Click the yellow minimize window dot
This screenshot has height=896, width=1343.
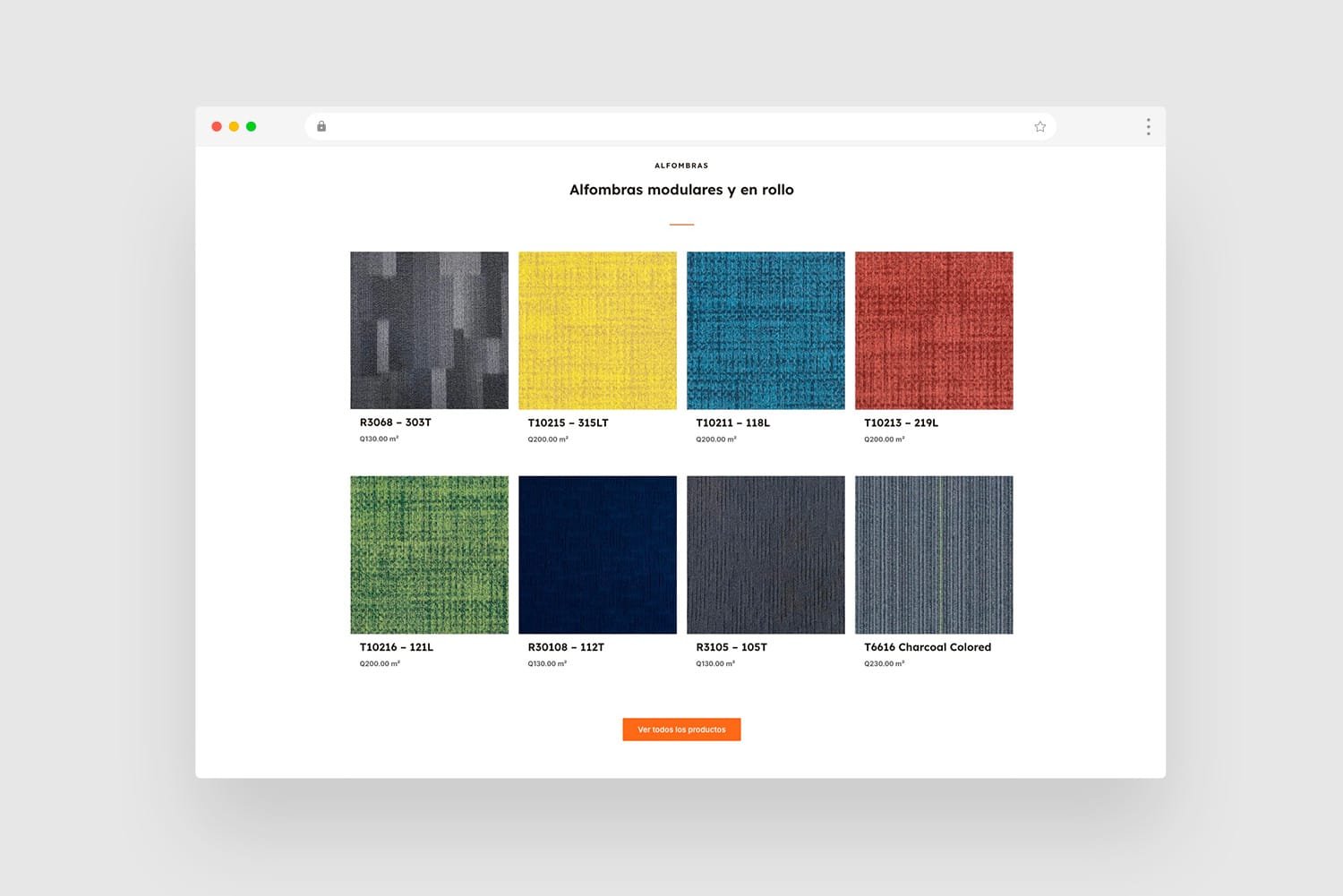point(234,126)
